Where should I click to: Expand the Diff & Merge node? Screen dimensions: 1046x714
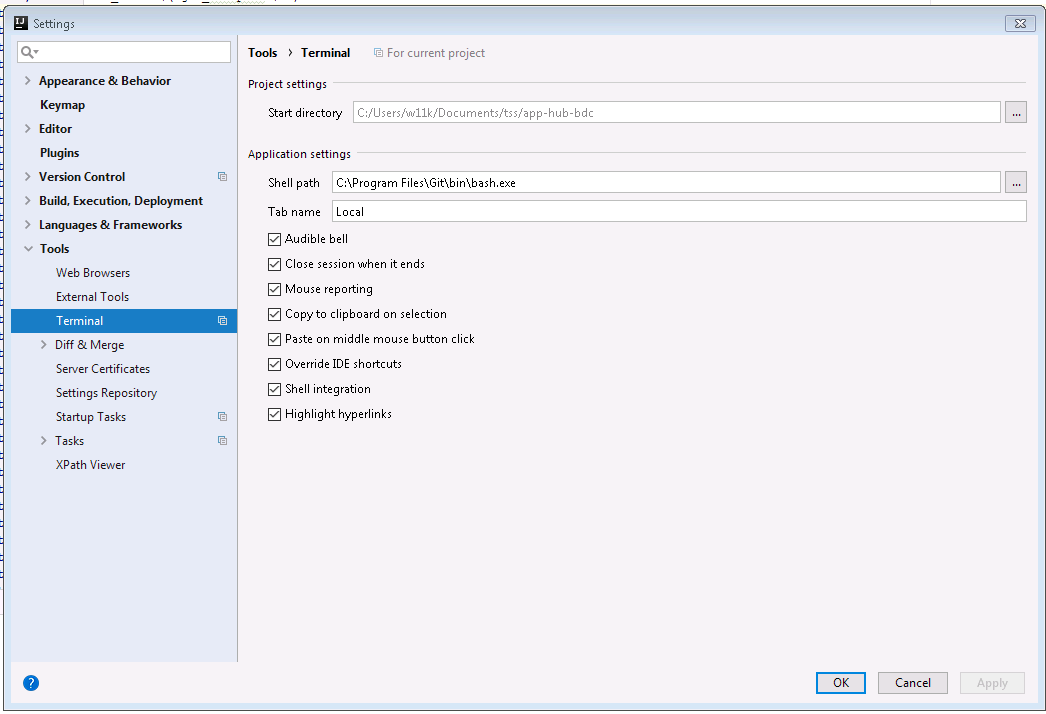(44, 345)
